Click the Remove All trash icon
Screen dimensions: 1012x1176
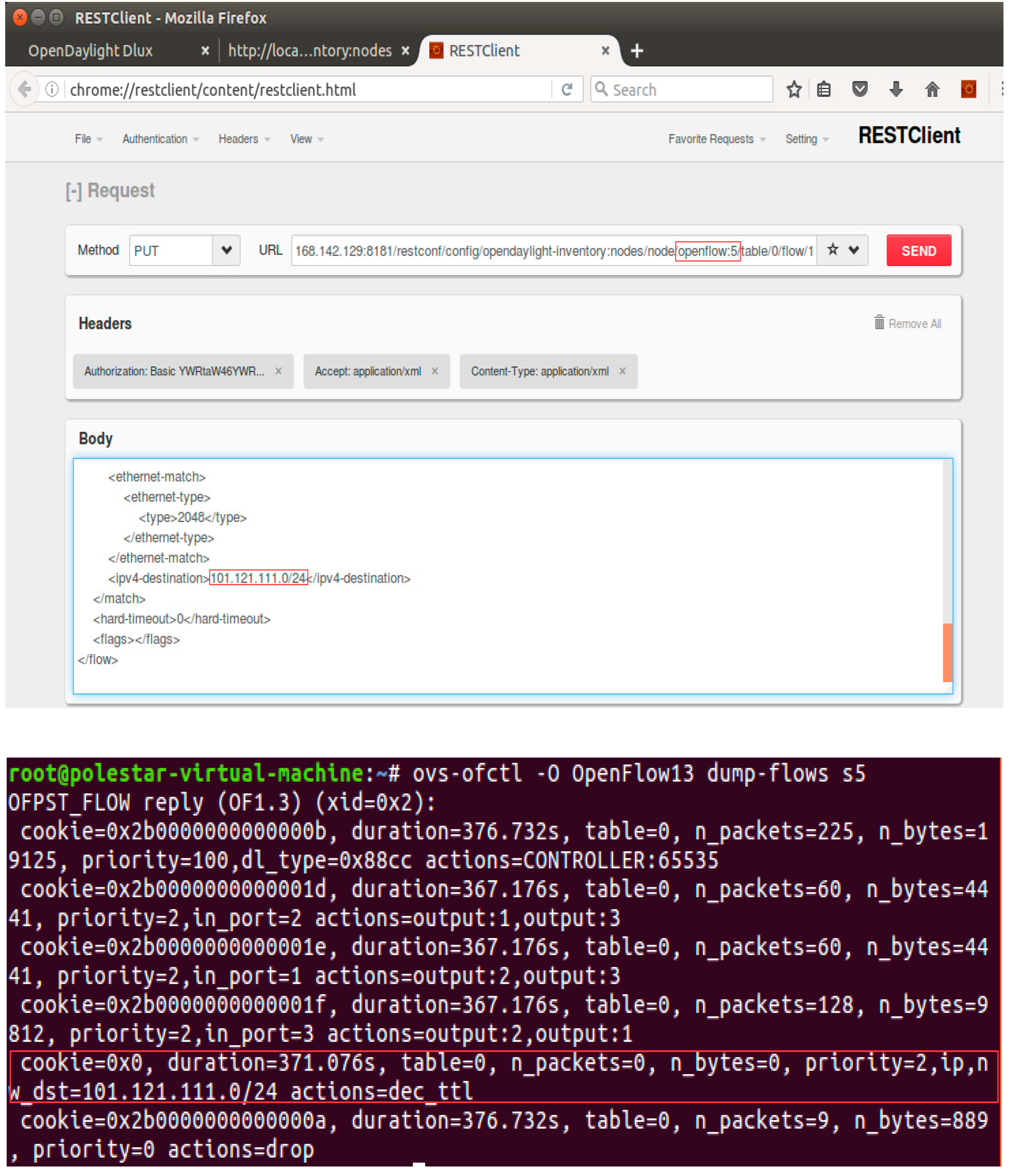pyautogui.click(x=879, y=322)
